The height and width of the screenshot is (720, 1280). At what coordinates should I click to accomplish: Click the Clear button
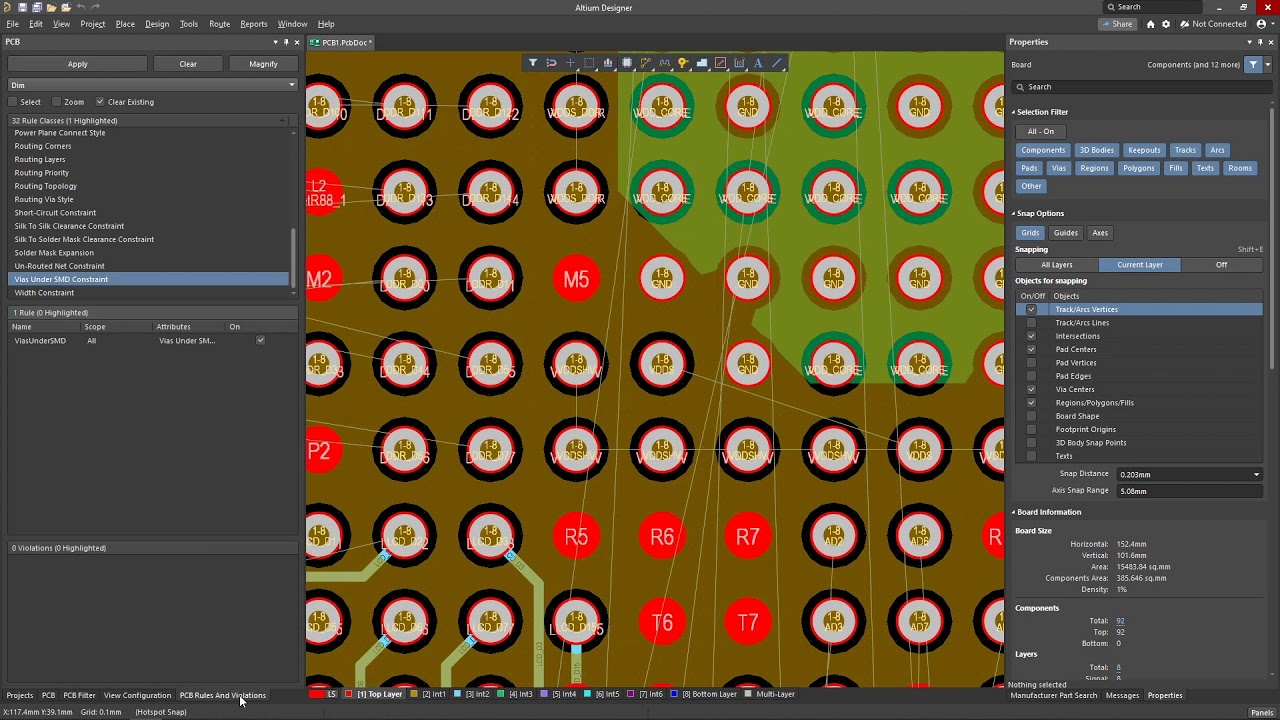pyautogui.click(x=188, y=64)
